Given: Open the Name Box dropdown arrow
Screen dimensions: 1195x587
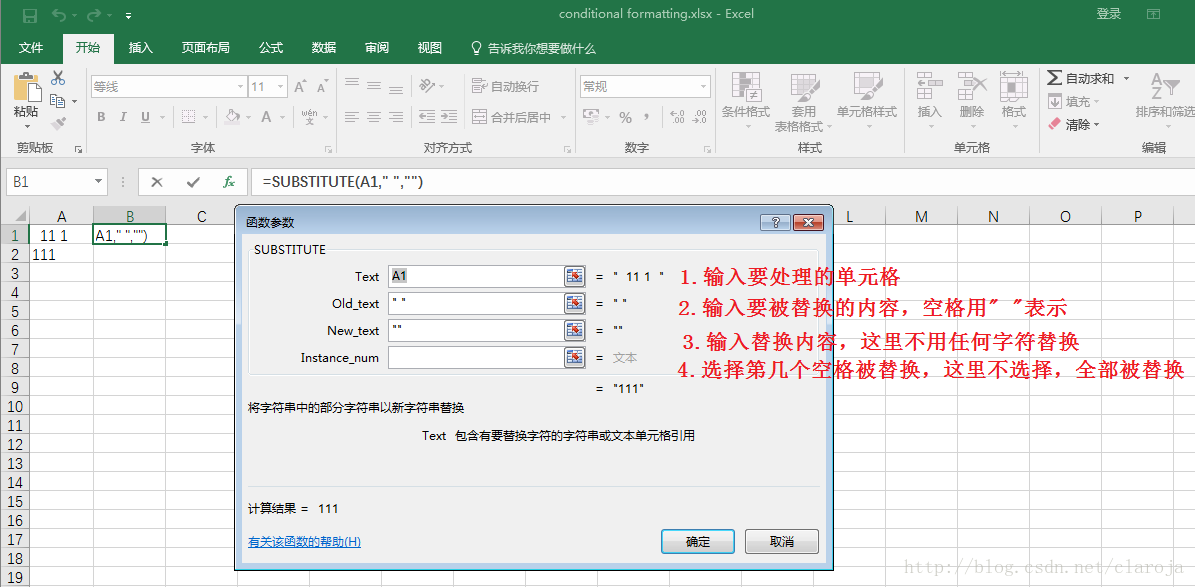Looking at the screenshot, I should click(x=98, y=182).
